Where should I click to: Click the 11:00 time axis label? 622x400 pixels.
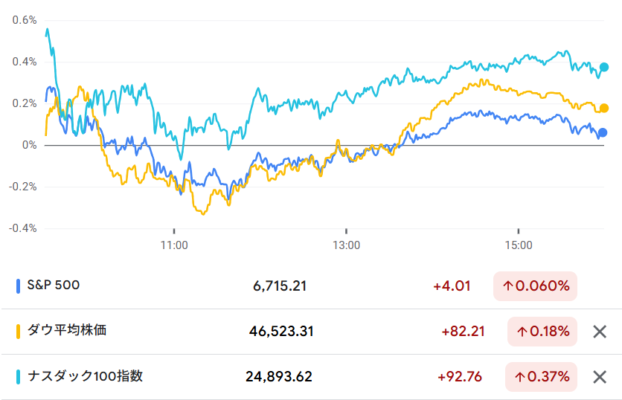174,243
